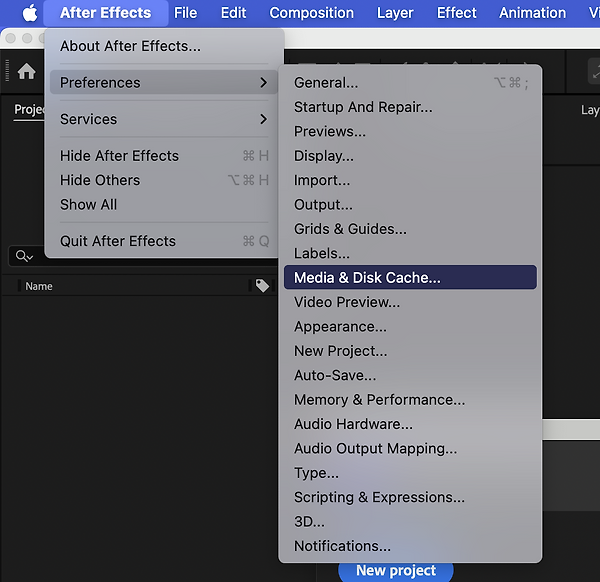600x582 pixels.
Task: Expand the Services submenu arrow
Action: coord(263,119)
